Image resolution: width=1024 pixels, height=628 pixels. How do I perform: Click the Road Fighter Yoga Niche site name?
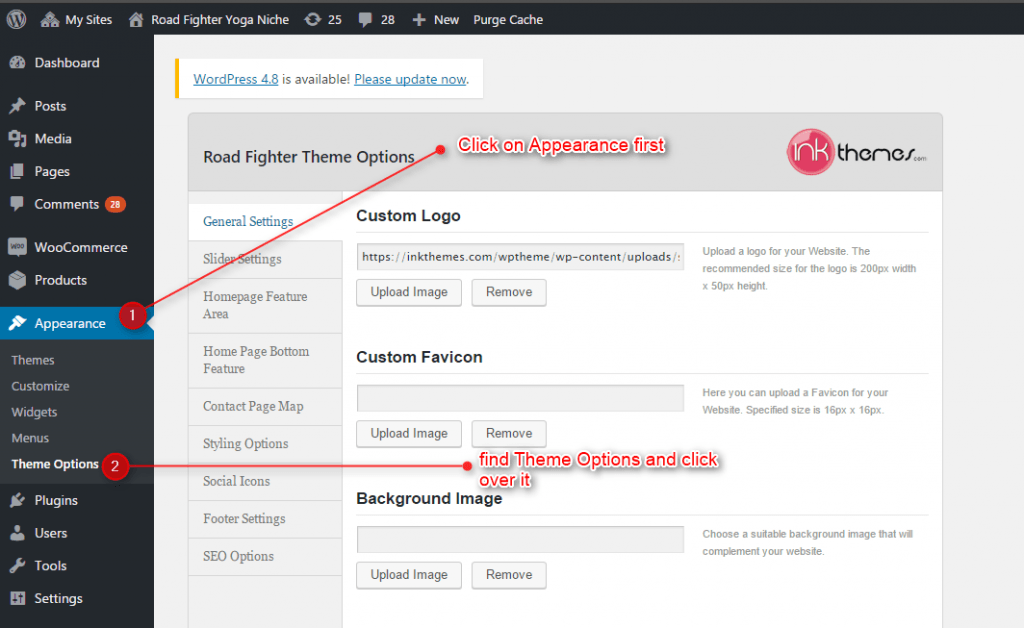pyautogui.click(x=220, y=20)
